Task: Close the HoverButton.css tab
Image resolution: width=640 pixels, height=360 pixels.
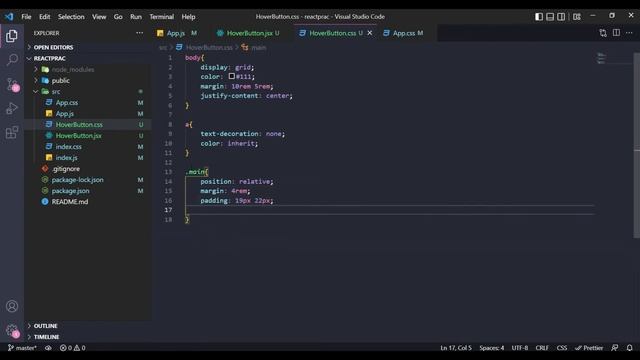Action: [370, 33]
